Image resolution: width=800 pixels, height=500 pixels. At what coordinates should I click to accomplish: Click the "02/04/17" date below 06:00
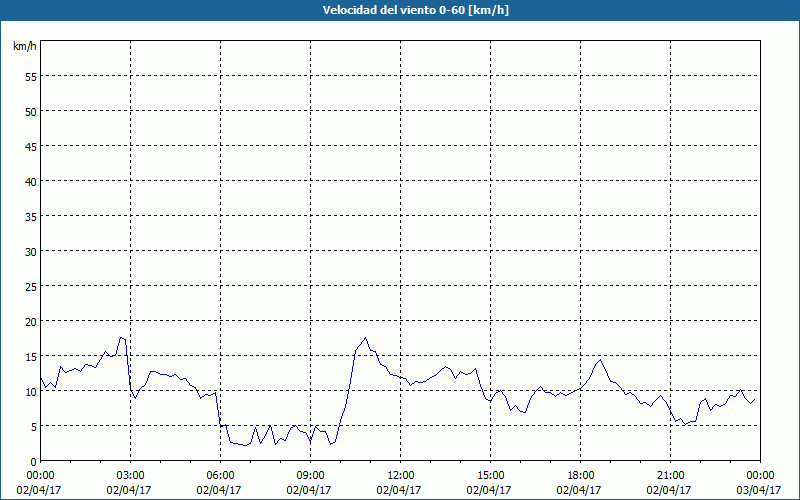coord(219,490)
